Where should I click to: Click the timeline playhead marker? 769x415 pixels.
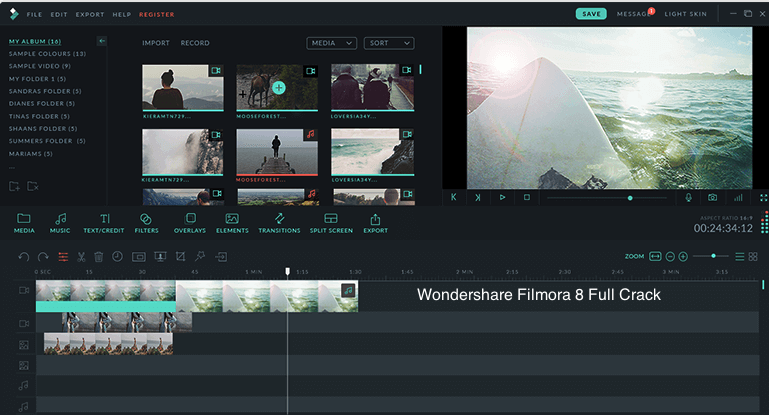tap(287, 271)
